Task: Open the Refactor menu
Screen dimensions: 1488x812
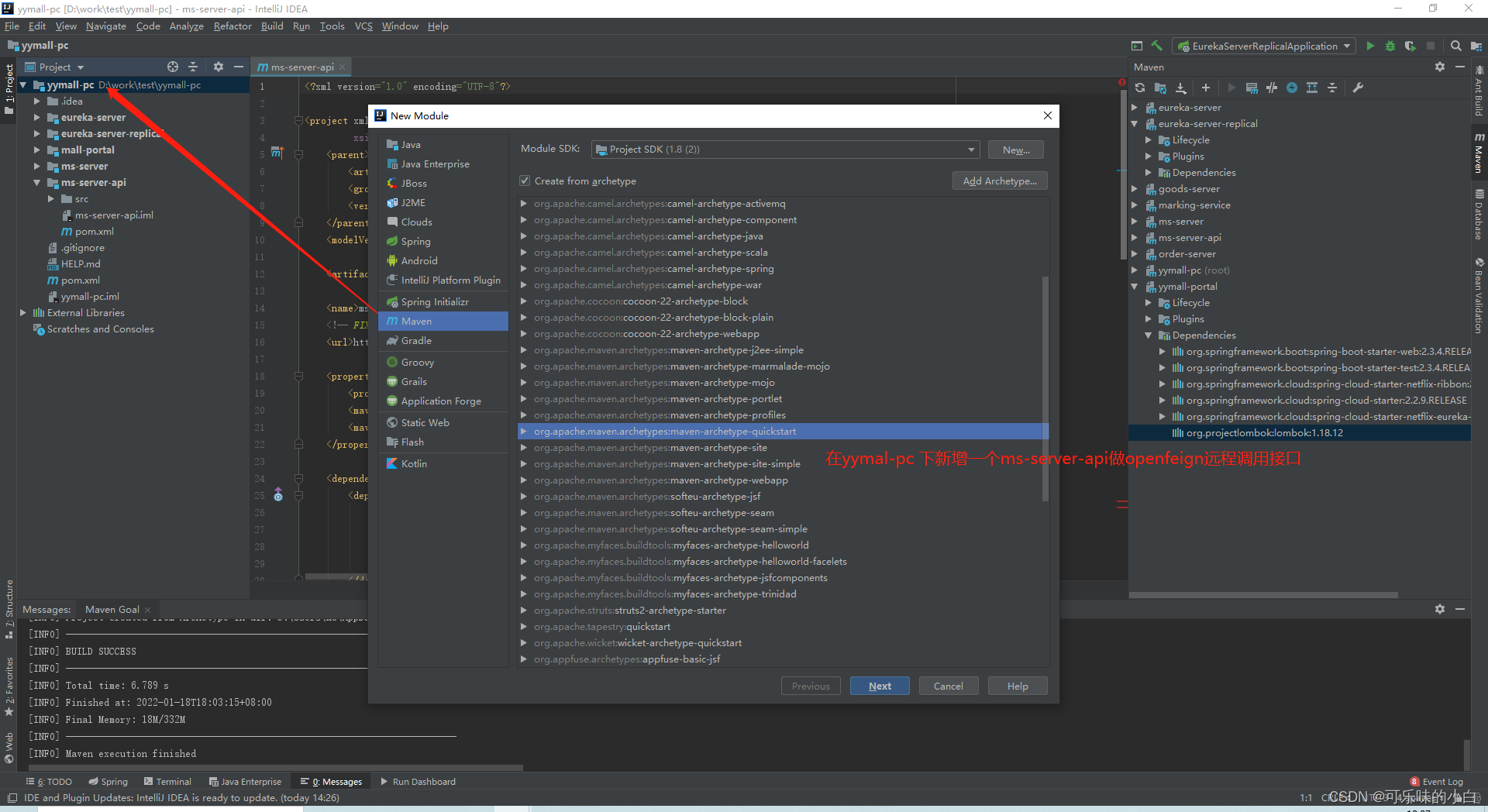Action: click(232, 26)
